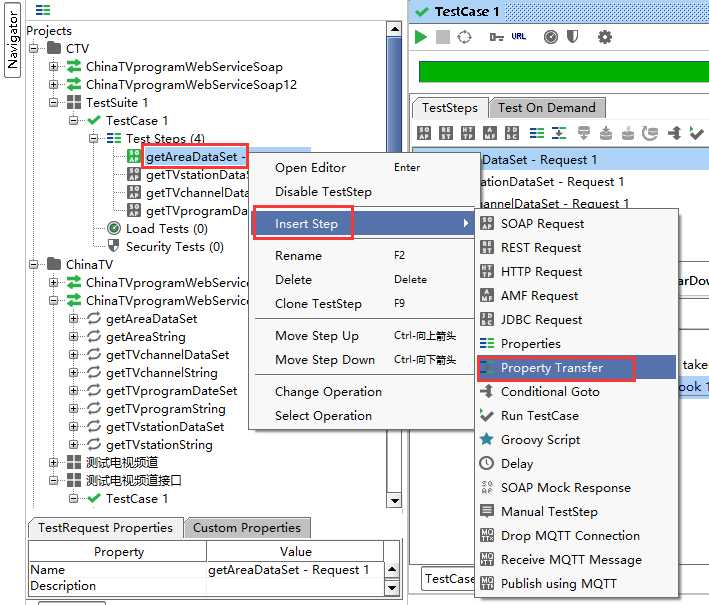The height and width of the screenshot is (605, 709).
Task: Choose Delete from context menu
Action: pyautogui.click(x=364, y=279)
